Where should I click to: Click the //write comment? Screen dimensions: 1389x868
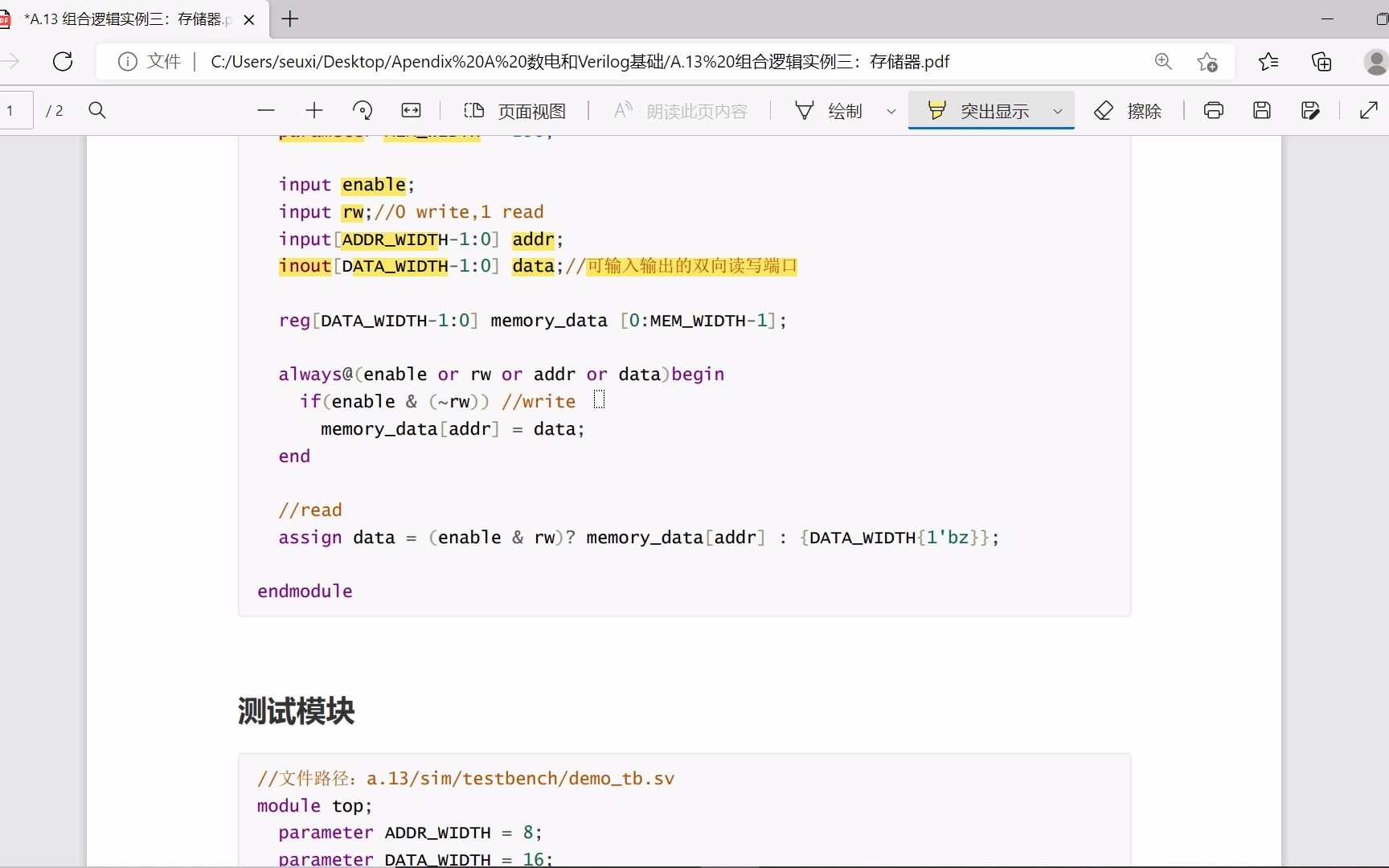point(539,402)
